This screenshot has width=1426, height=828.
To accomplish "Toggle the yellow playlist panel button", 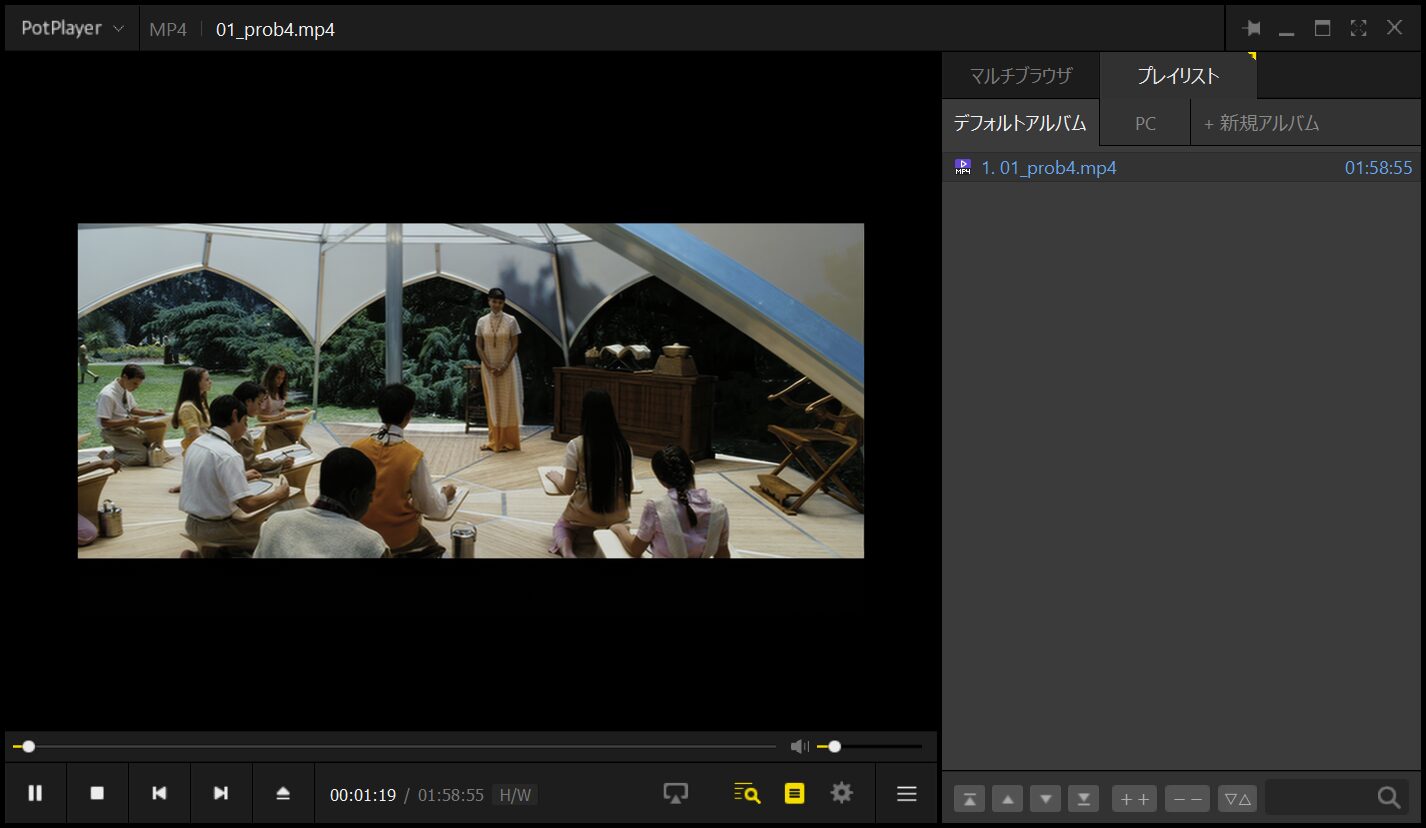I will pos(795,793).
